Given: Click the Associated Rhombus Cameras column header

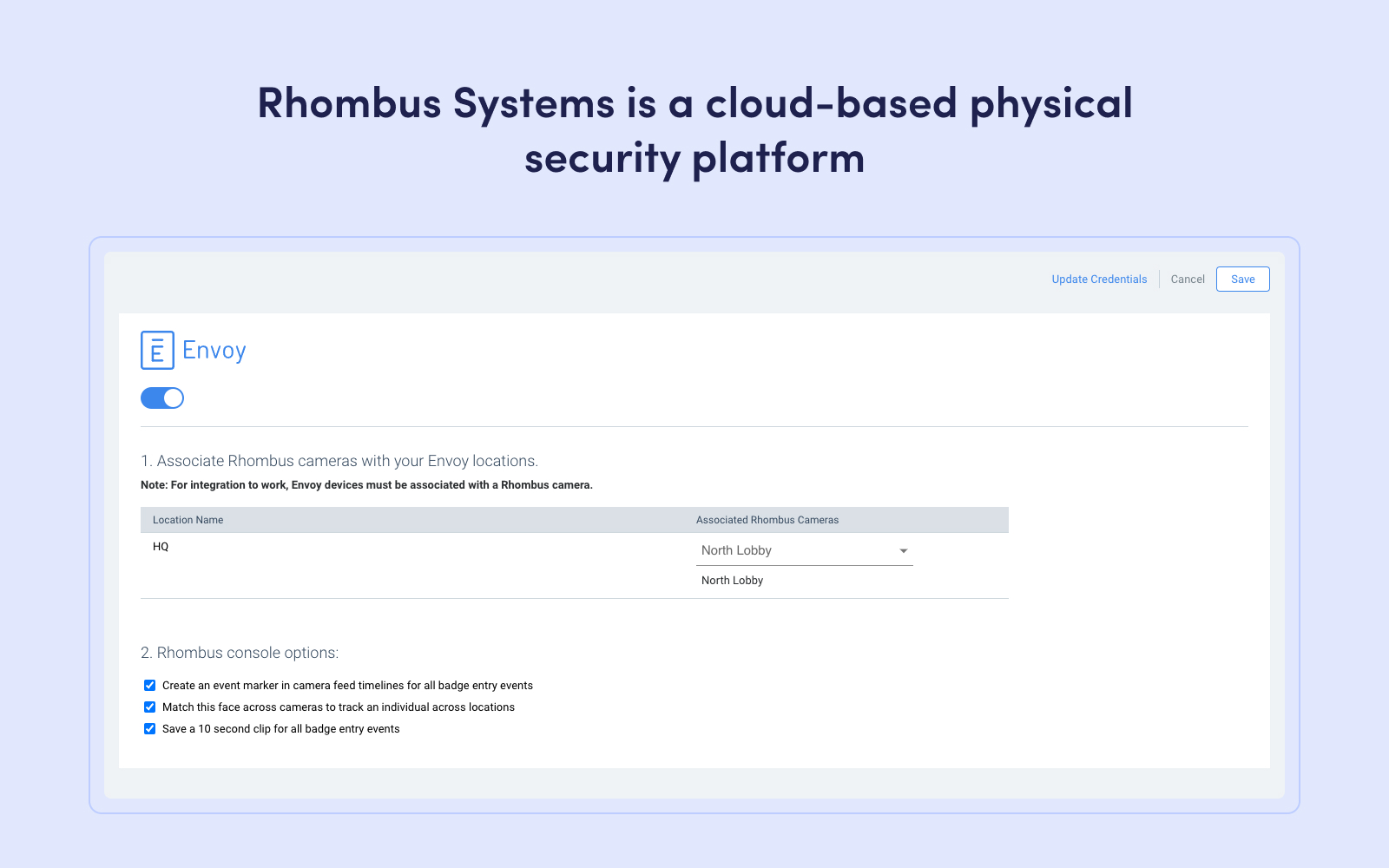Looking at the screenshot, I should pyautogui.click(x=767, y=520).
